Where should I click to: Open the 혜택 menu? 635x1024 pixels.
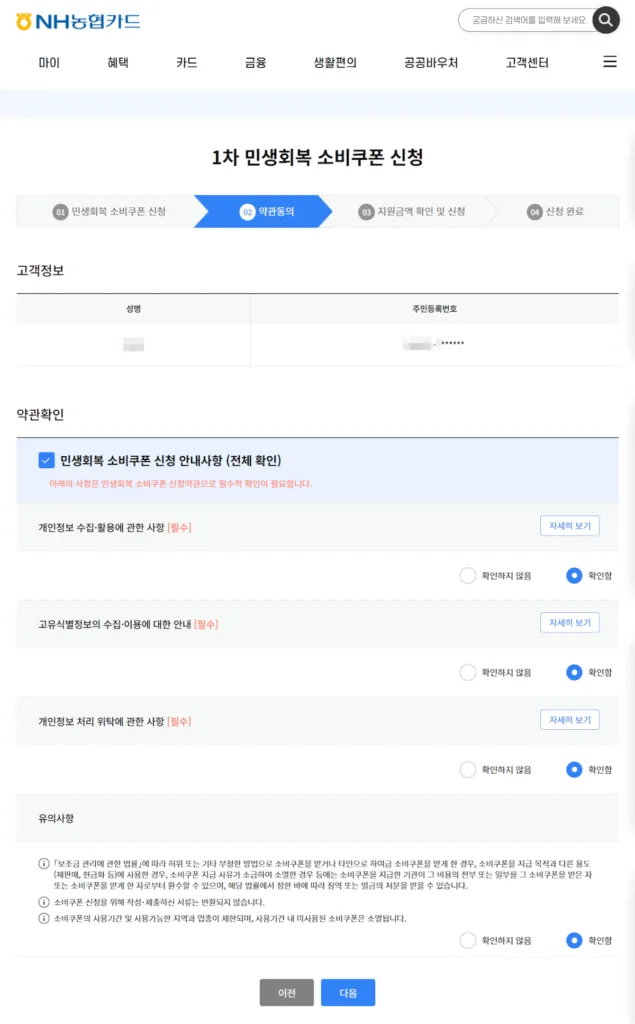pos(118,63)
